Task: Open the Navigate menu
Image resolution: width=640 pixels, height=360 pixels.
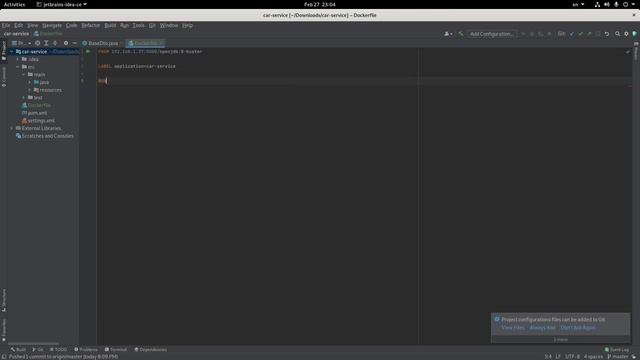Action: (52, 25)
